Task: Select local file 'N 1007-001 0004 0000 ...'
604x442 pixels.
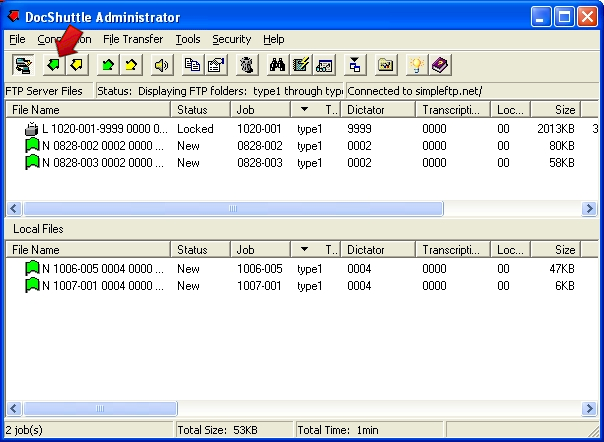Action: pyautogui.click(x=103, y=286)
